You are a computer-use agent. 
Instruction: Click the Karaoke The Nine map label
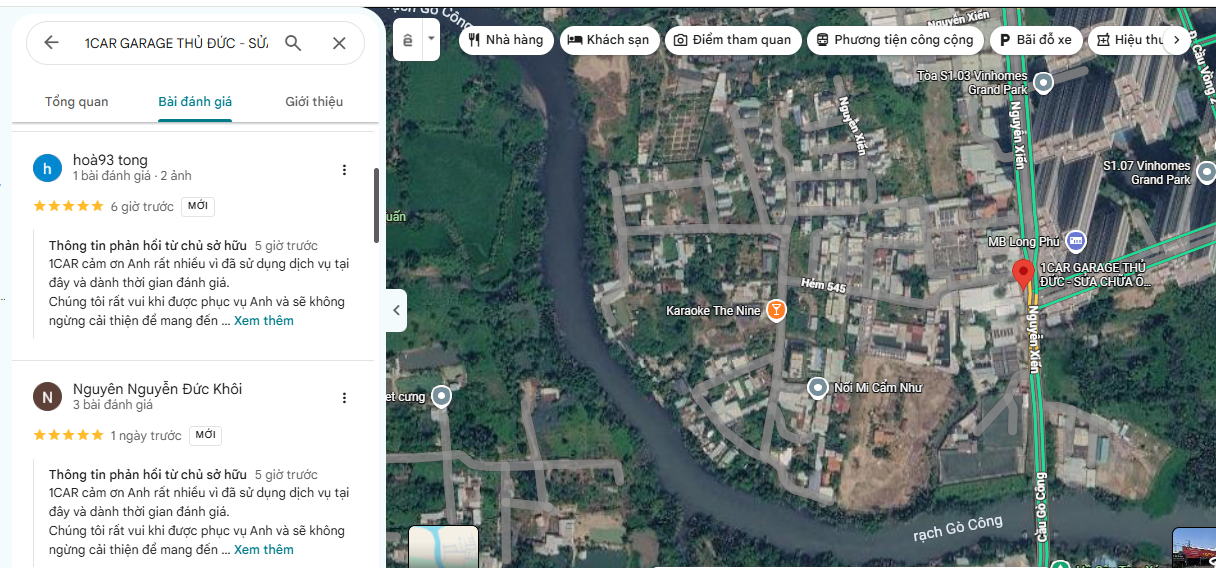[x=713, y=311]
